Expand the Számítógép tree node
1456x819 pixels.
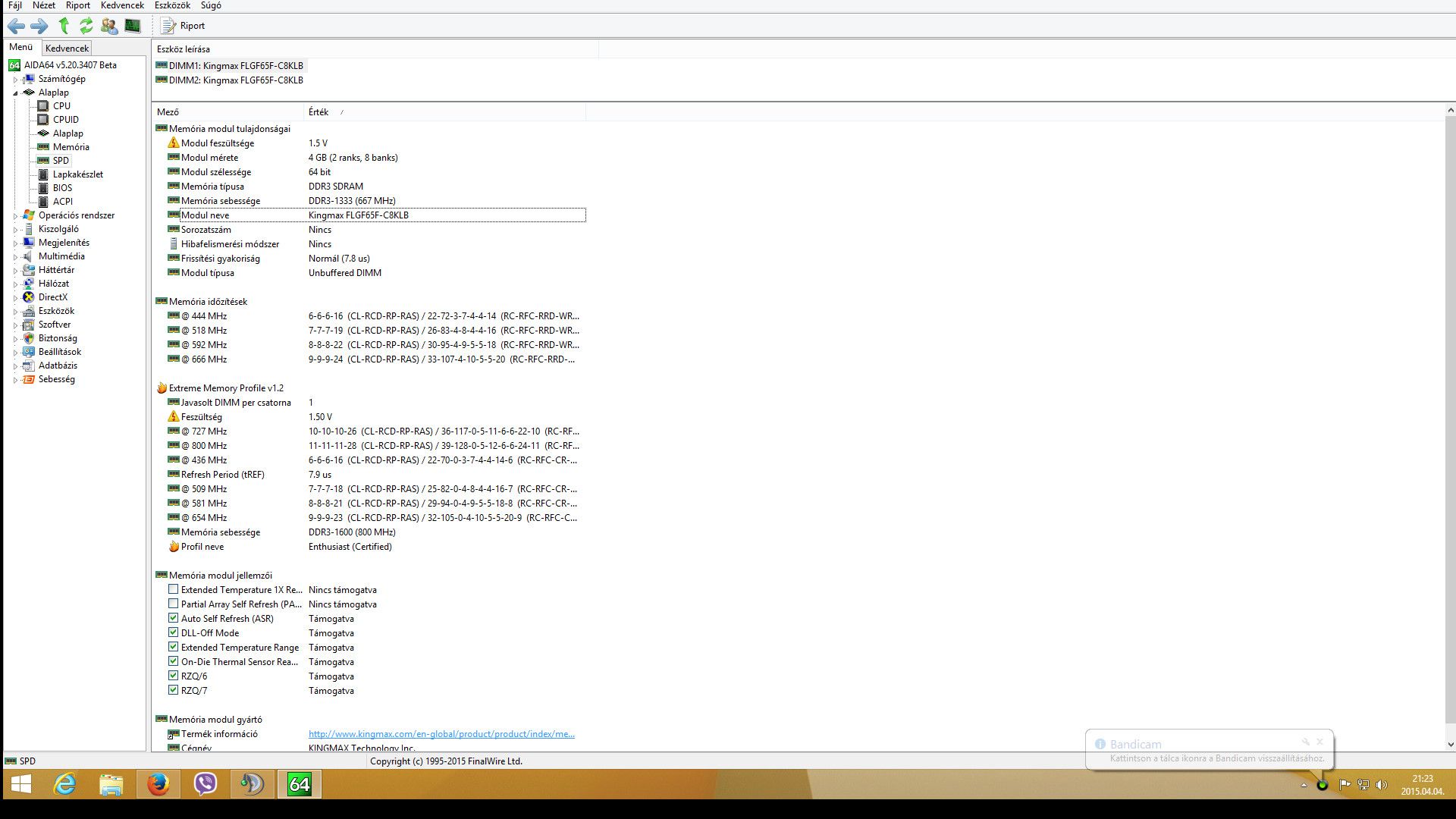coord(14,79)
